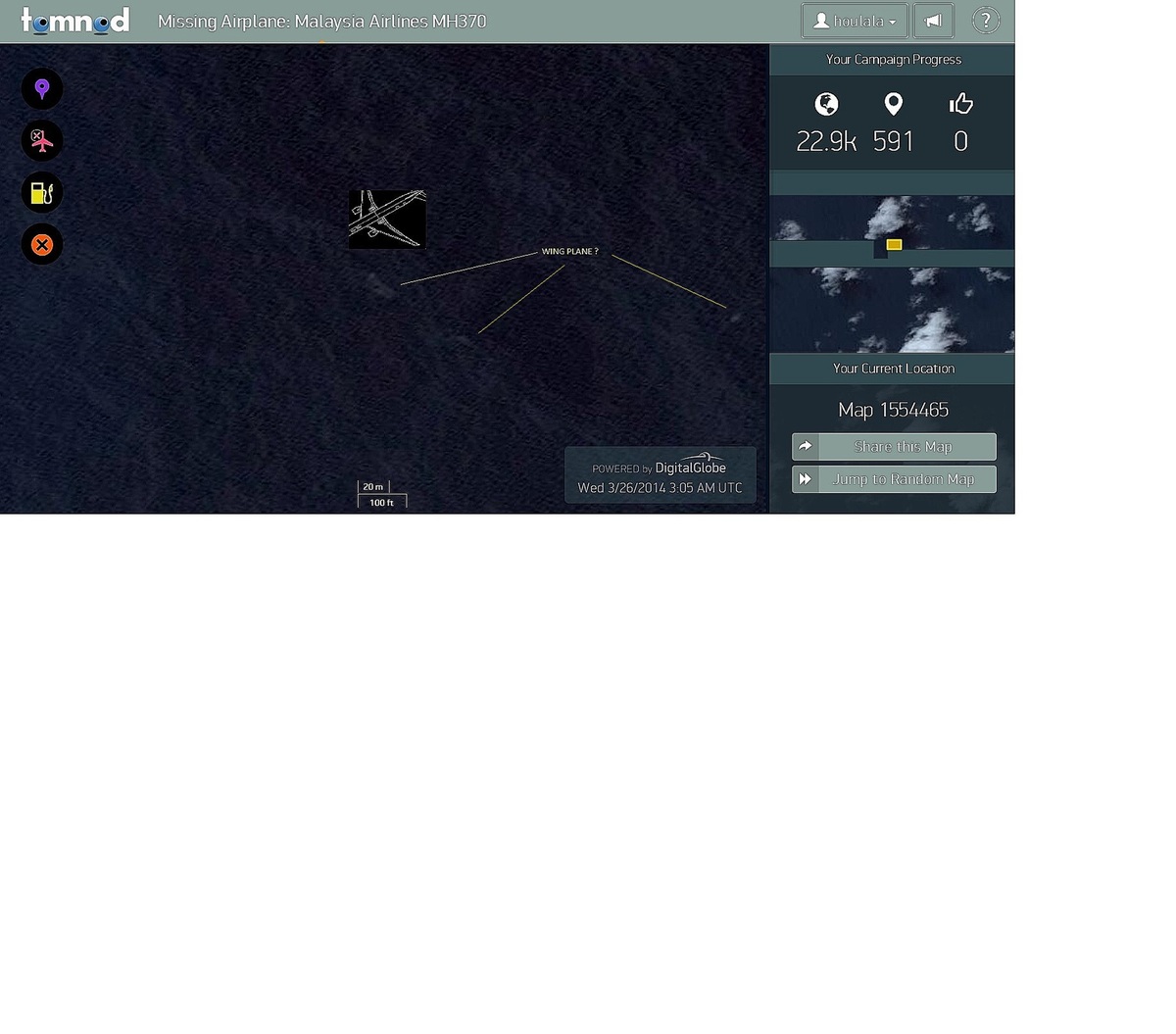Click the Your Campaign Progress header
The width and height of the screenshot is (1176, 1034).
(894, 60)
